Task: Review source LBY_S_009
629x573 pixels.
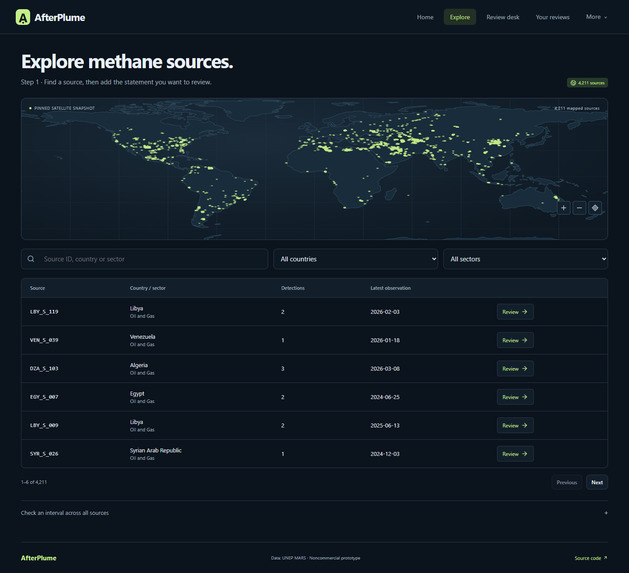Action: click(515, 425)
